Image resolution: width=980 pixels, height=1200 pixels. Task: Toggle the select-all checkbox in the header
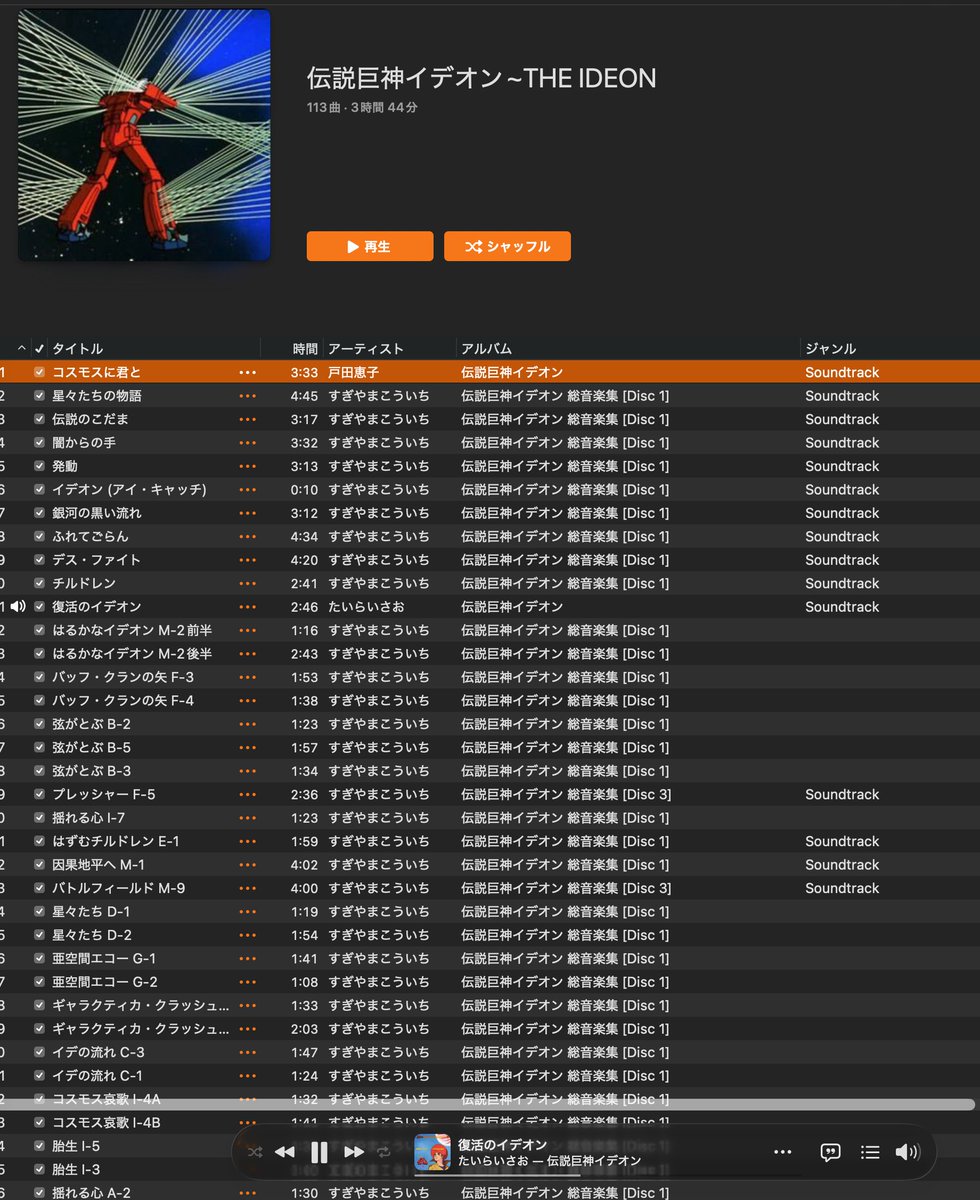[38, 348]
